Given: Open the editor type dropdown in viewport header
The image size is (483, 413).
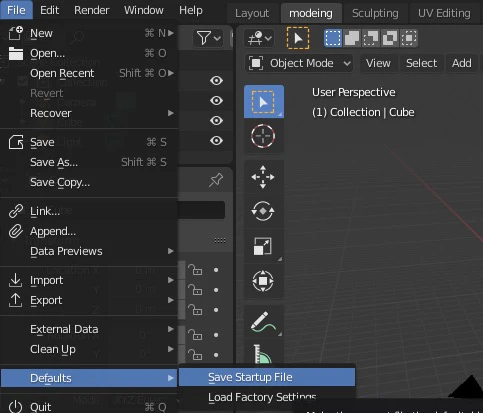Looking at the screenshot, I should click(x=259, y=38).
